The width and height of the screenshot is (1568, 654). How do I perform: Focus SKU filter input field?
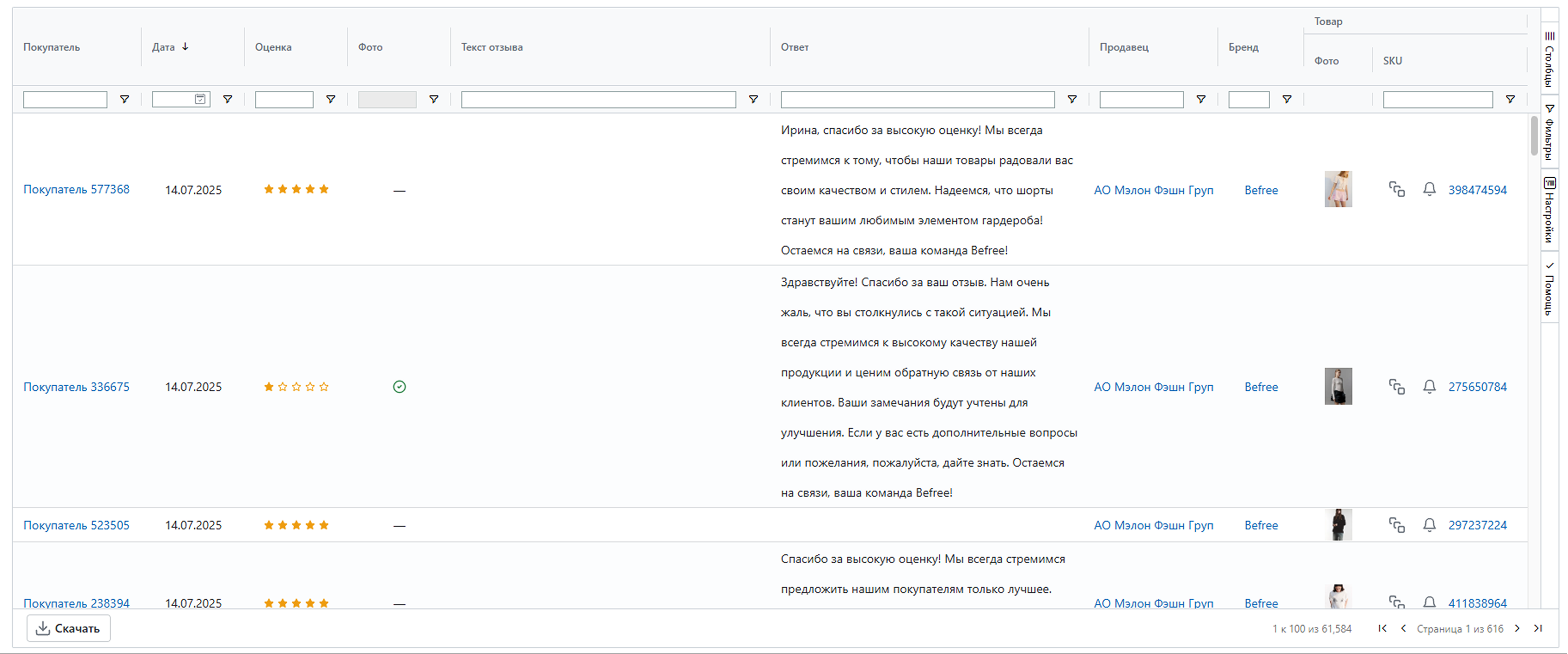[1438, 99]
